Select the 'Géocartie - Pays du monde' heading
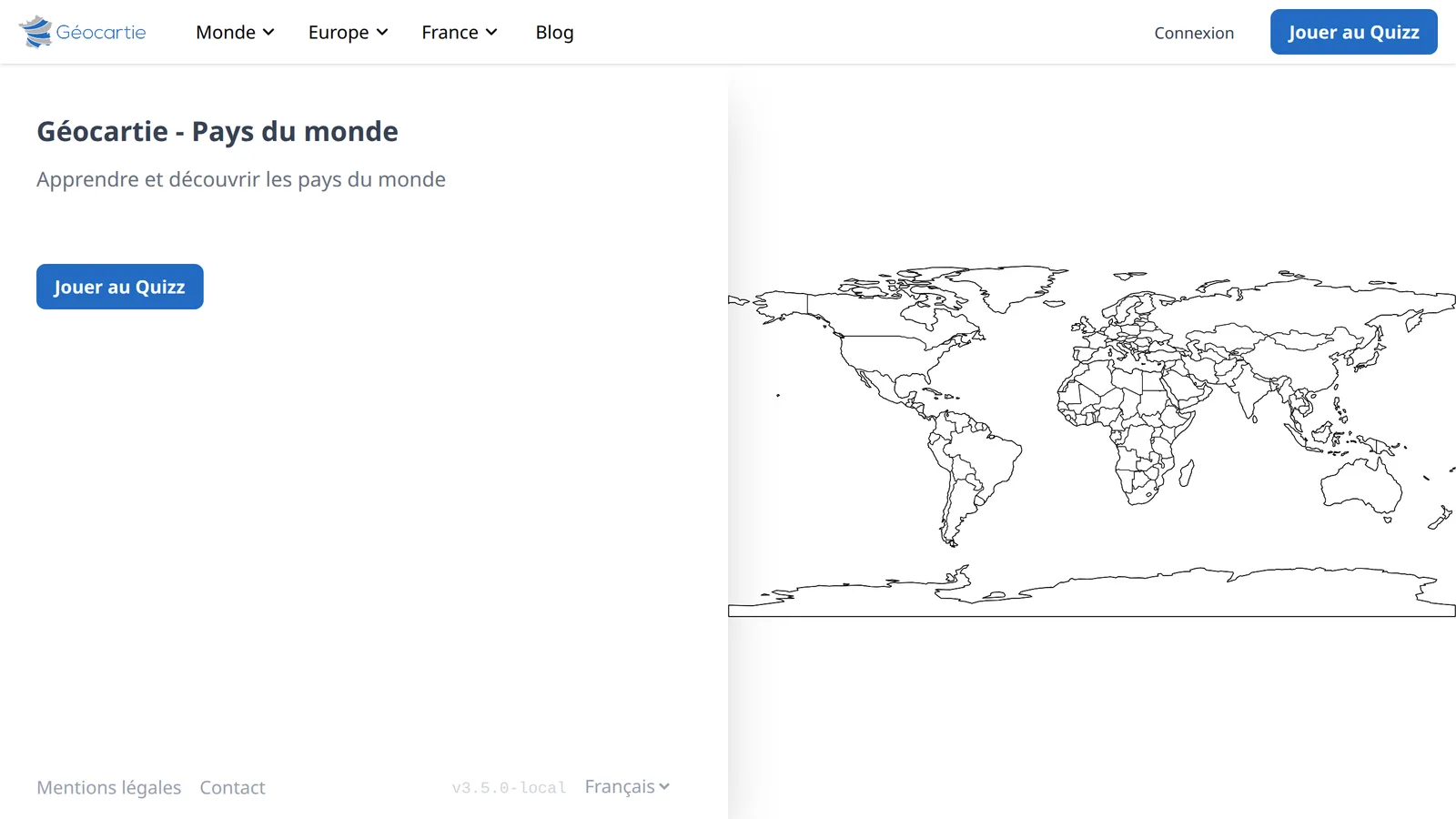The width and height of the screenshot is (1456, 819). pos(217,132)
